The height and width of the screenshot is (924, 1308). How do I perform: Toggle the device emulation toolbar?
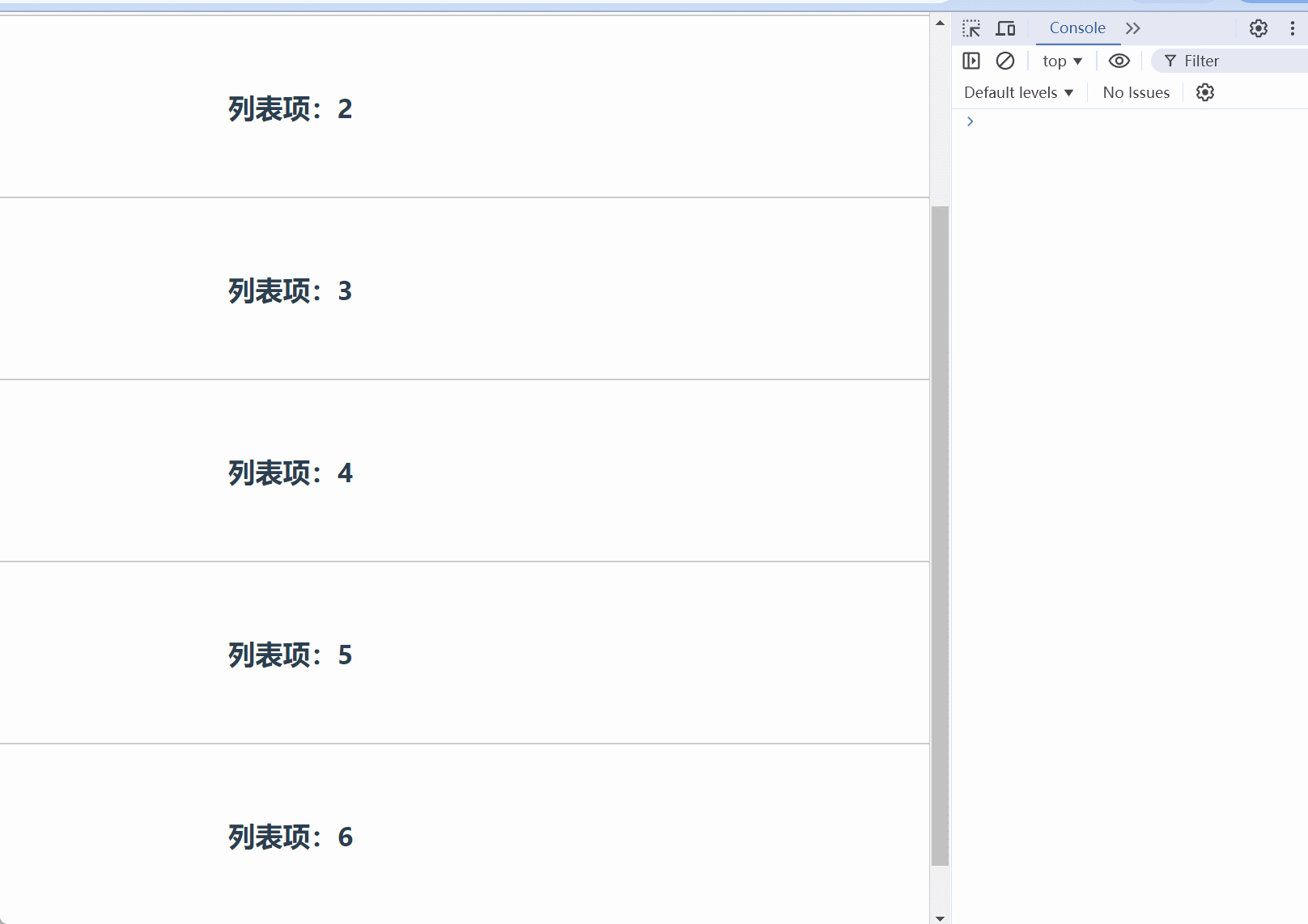tap(1006, 28)
